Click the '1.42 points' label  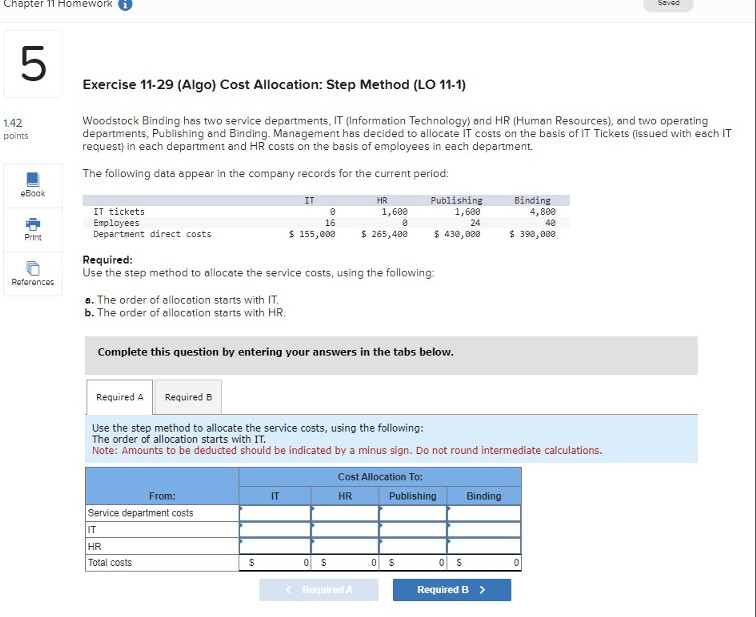pos(15,129)
